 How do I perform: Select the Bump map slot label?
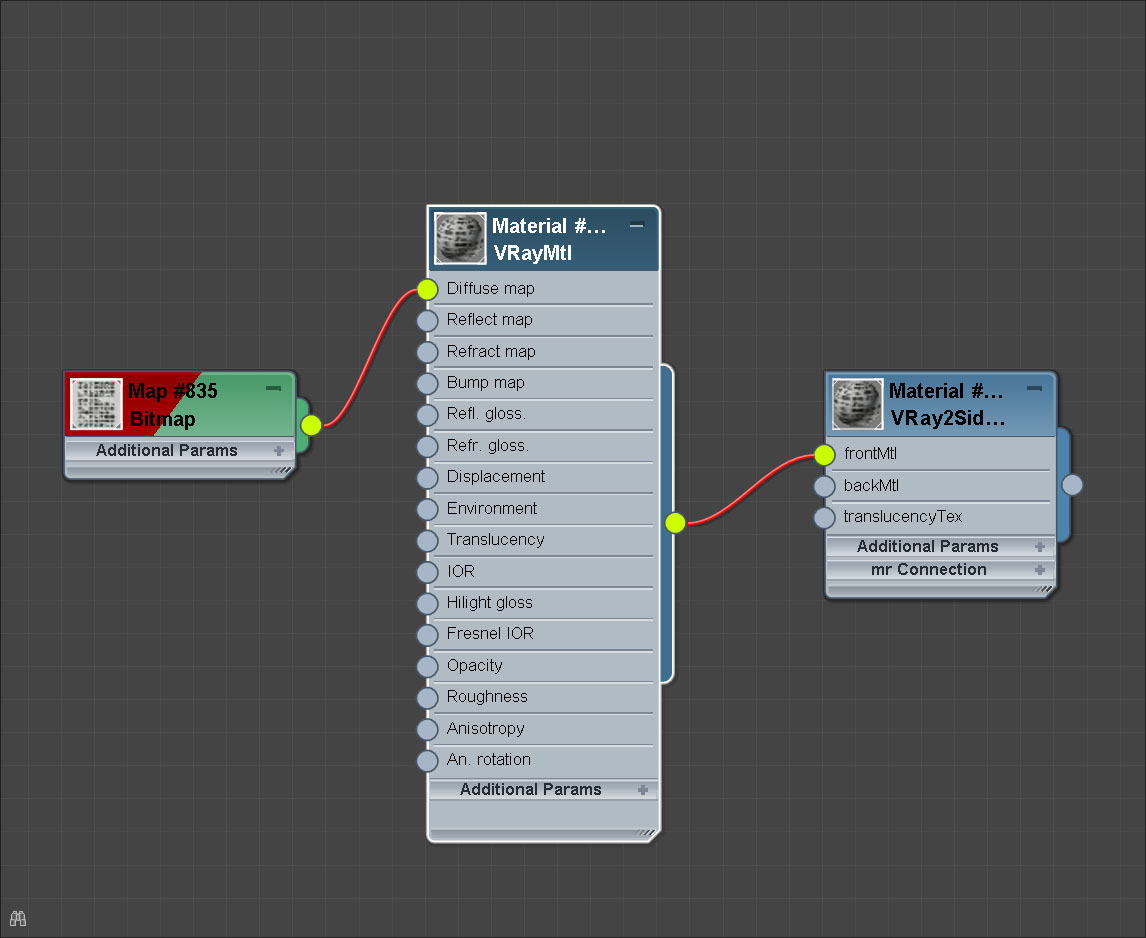pyautogui.click(x=485, y=382)
